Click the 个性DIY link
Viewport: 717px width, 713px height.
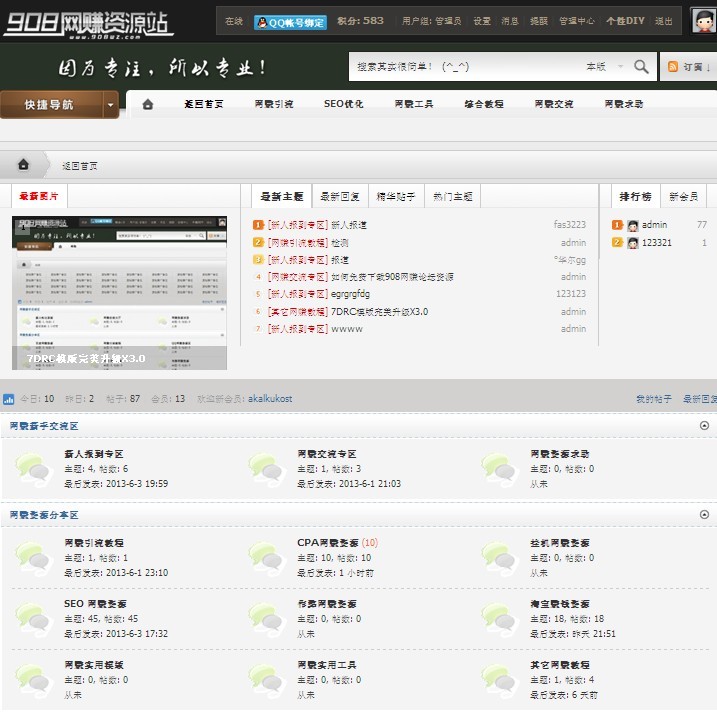[x=625, y=21]
